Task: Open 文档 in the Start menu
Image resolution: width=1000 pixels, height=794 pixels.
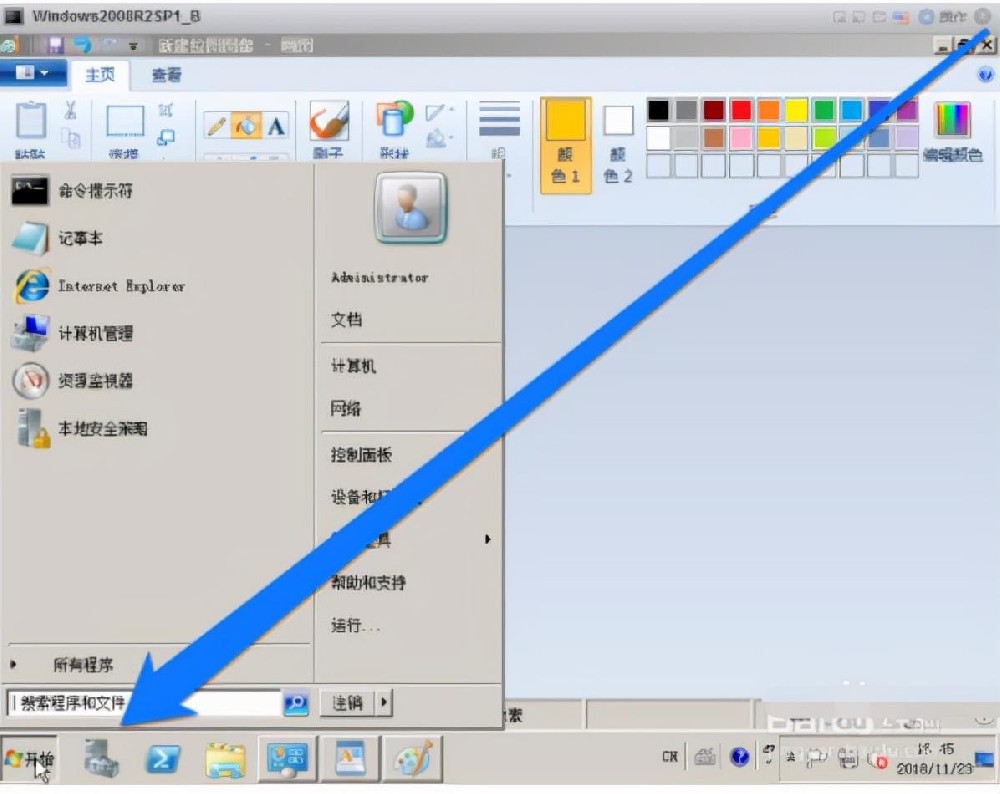Action: pyautogui.click(x=346, y=320)
